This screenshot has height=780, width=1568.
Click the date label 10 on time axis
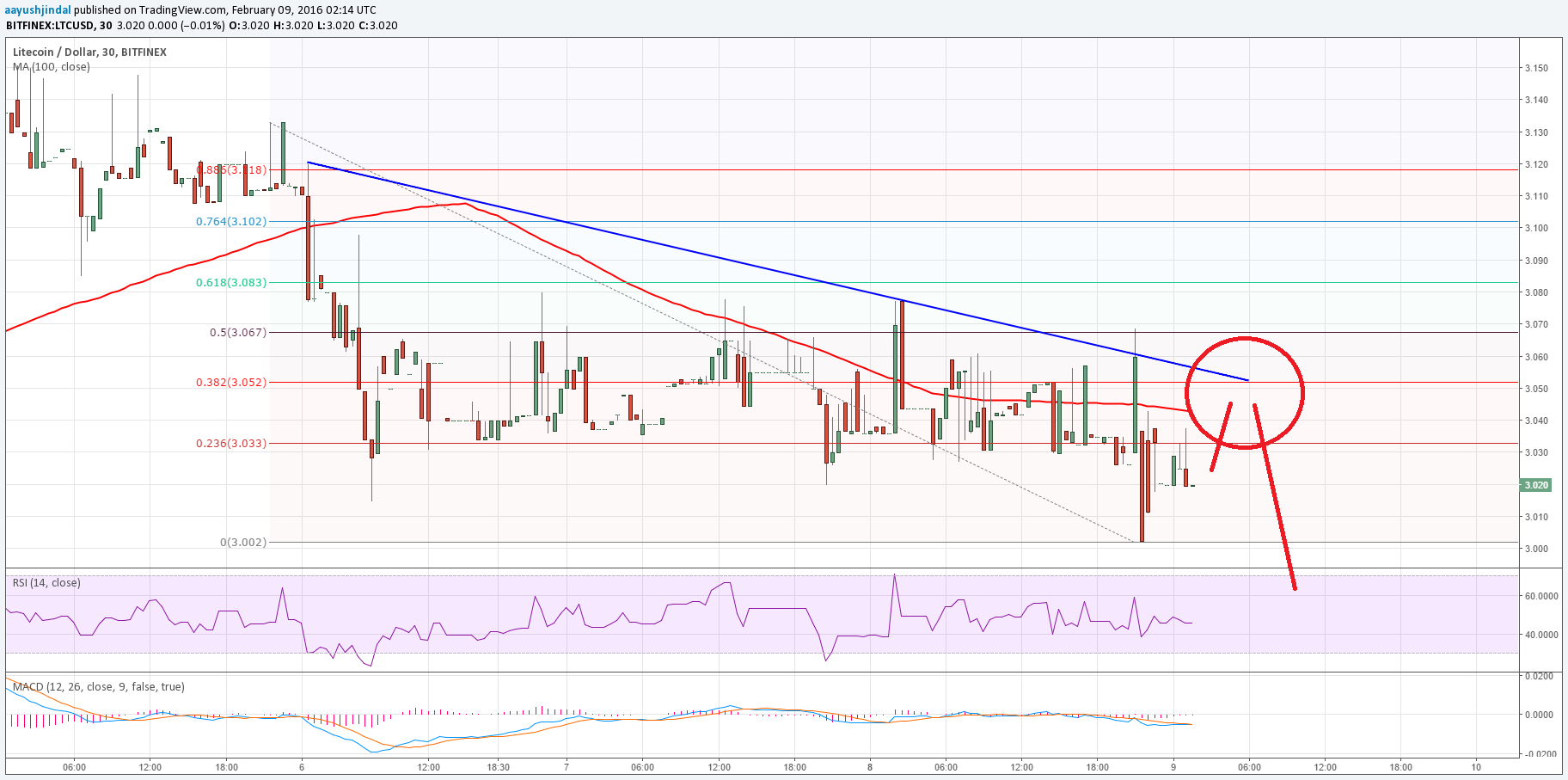pyautogui.click(x=1476, y=767)
